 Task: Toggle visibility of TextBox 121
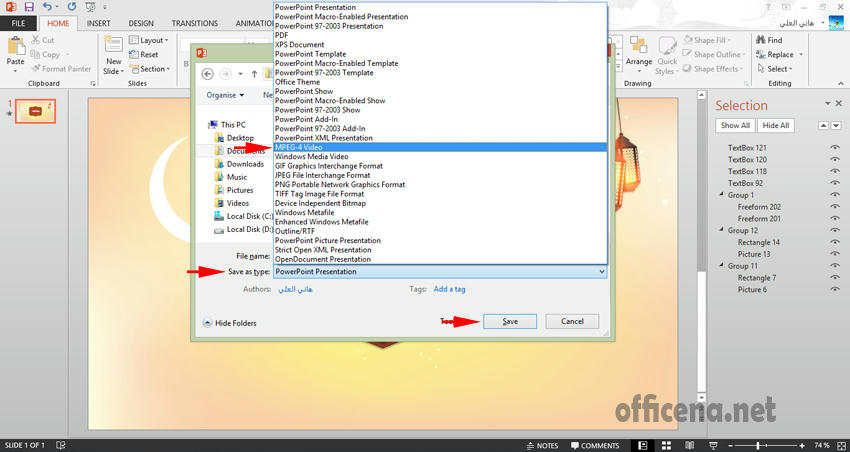pos(834,147)
